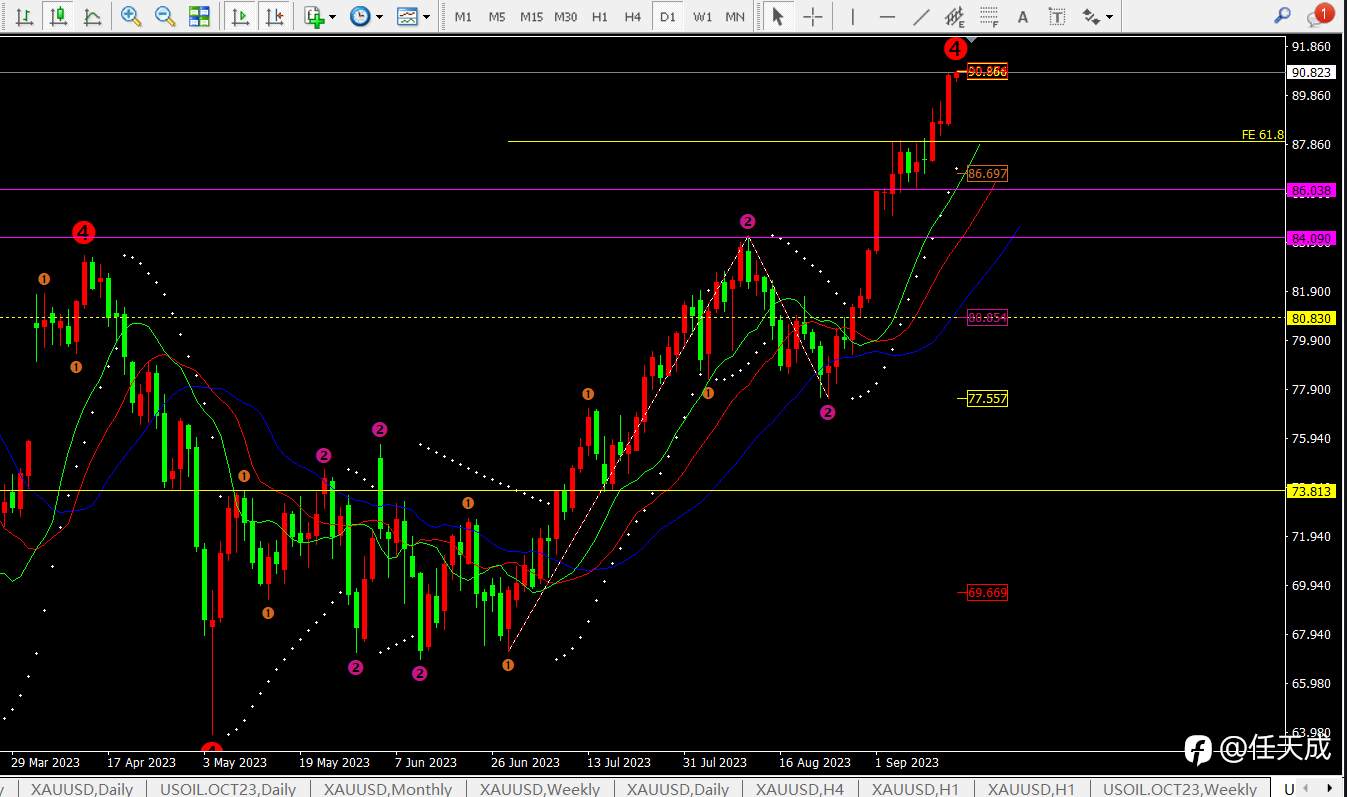Insert a text object with A tool
1347x797 pixels.
[x=1022, y=16]
